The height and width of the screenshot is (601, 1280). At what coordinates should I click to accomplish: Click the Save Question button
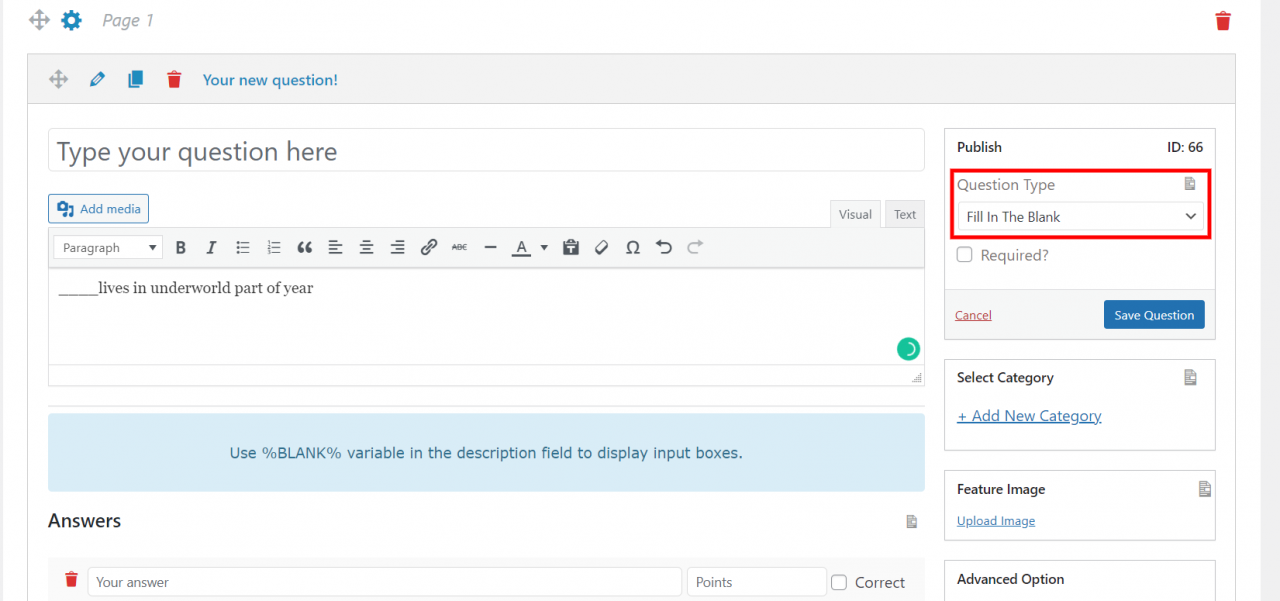(1154, 315)
